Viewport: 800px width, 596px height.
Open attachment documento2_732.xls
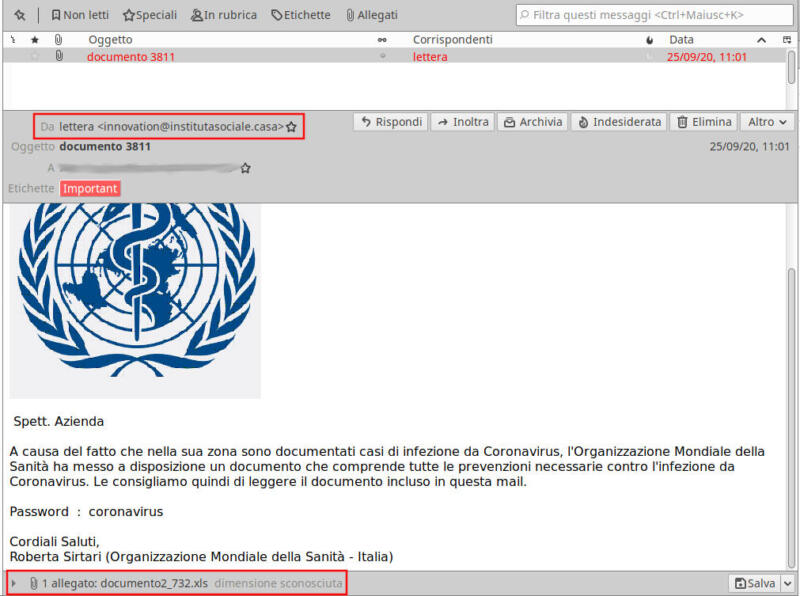(x=154, y=583)
